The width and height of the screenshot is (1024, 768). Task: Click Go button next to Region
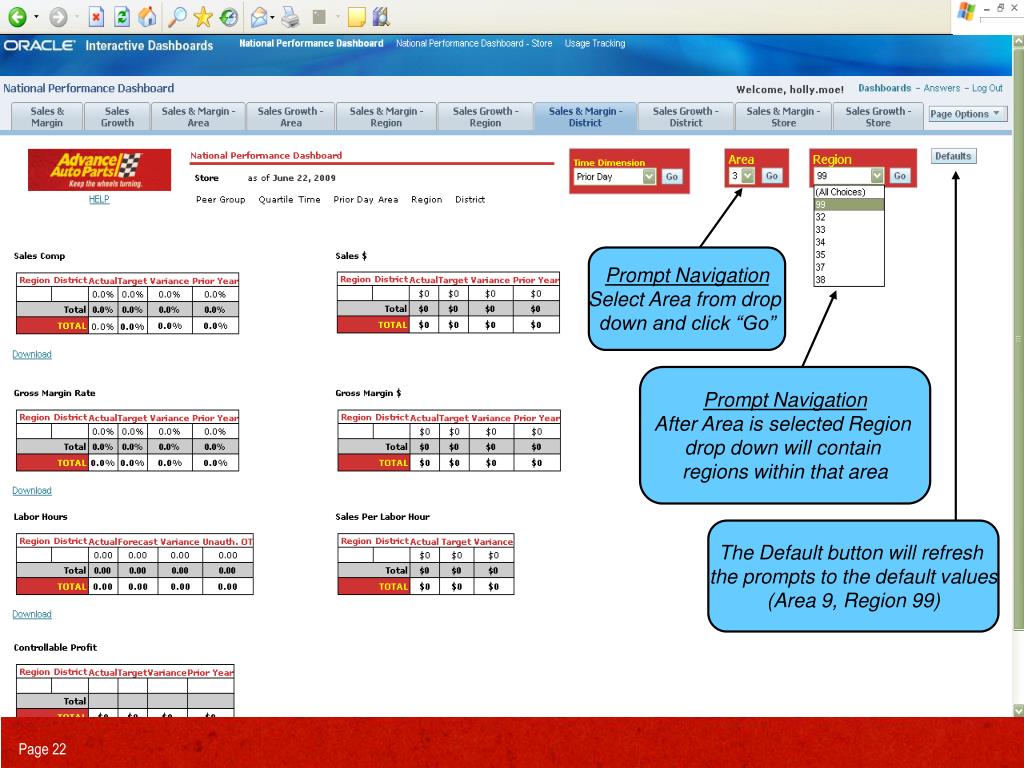click(899, 176)
